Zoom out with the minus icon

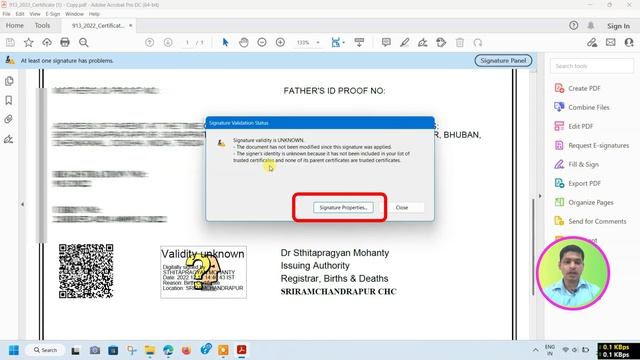pyautogui.click(x=262, y=42)
